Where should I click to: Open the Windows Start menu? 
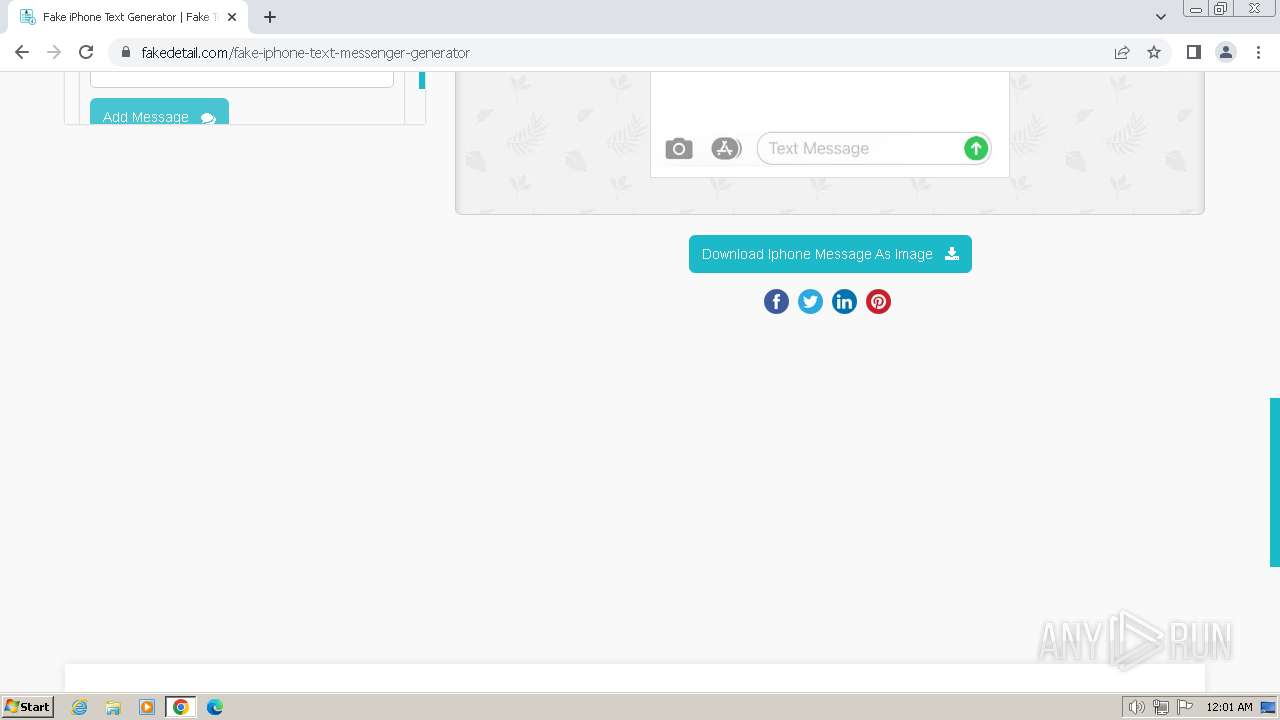tap(28, 707)
